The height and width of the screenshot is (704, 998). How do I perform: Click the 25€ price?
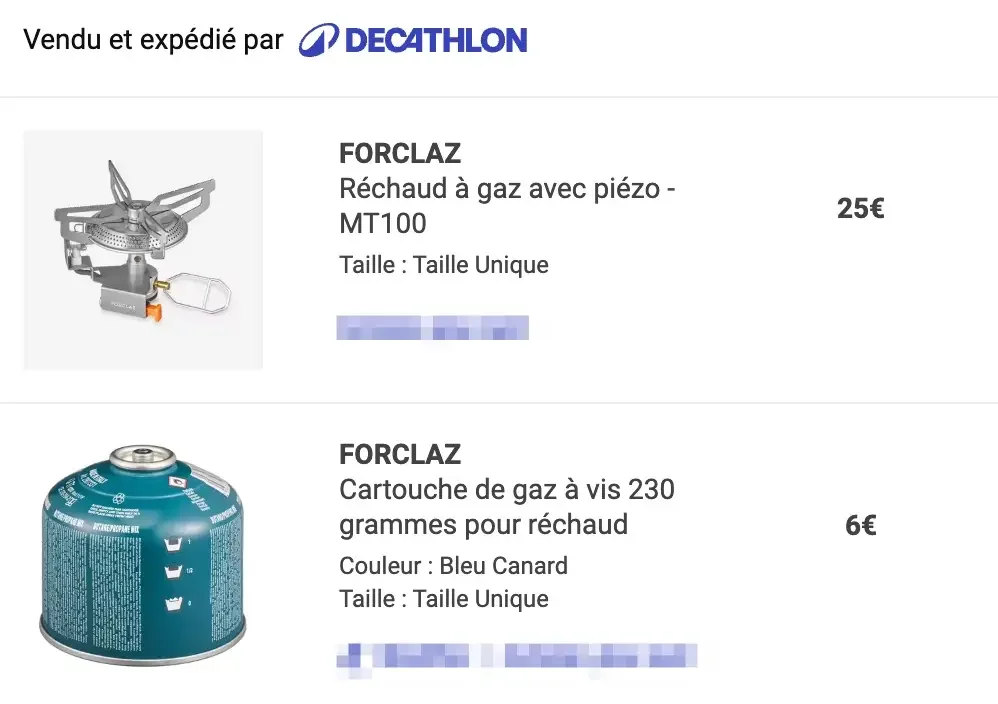(x=860, y=208)
